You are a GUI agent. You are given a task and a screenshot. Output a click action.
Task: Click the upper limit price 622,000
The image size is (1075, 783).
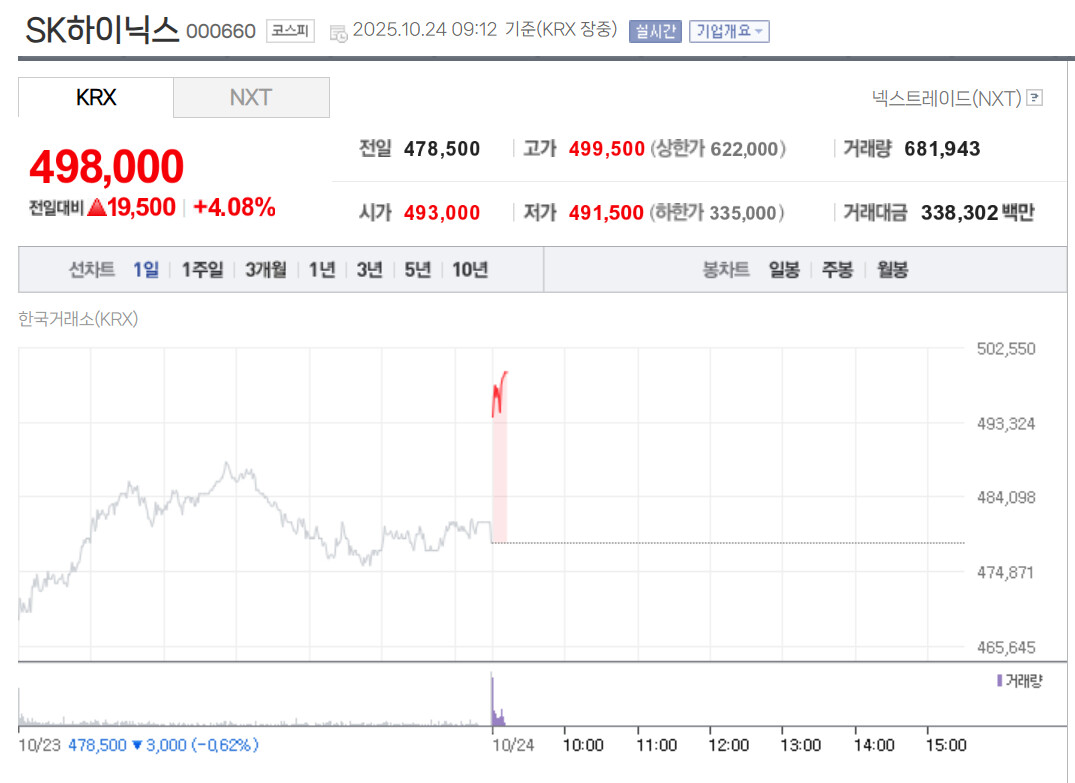[744, 149]
